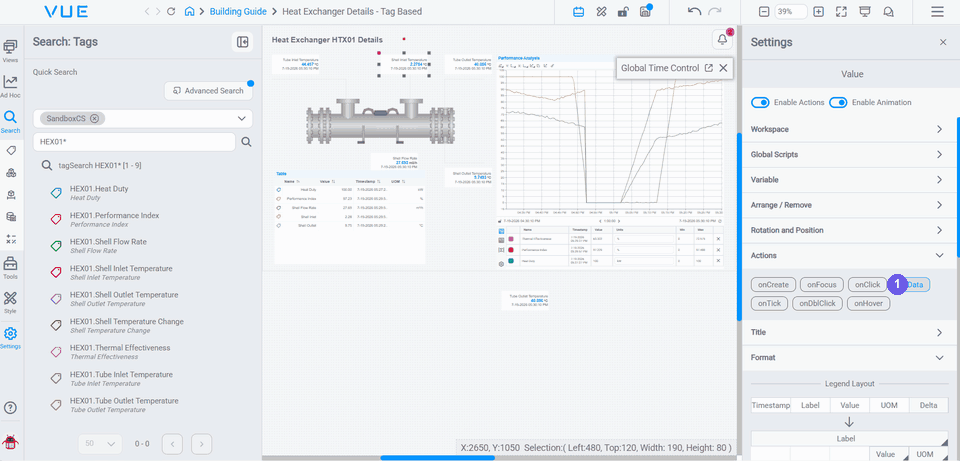Zoom in with the plus button

point(819,12)
